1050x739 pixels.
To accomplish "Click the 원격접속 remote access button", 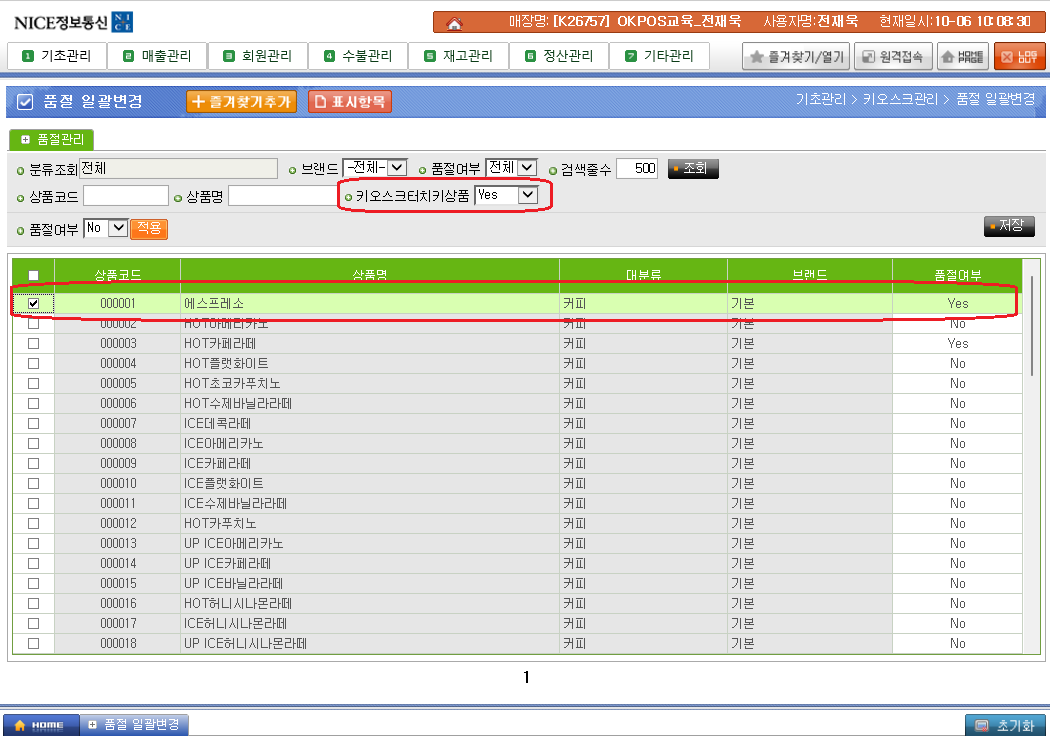I will [x=894, y=57].
